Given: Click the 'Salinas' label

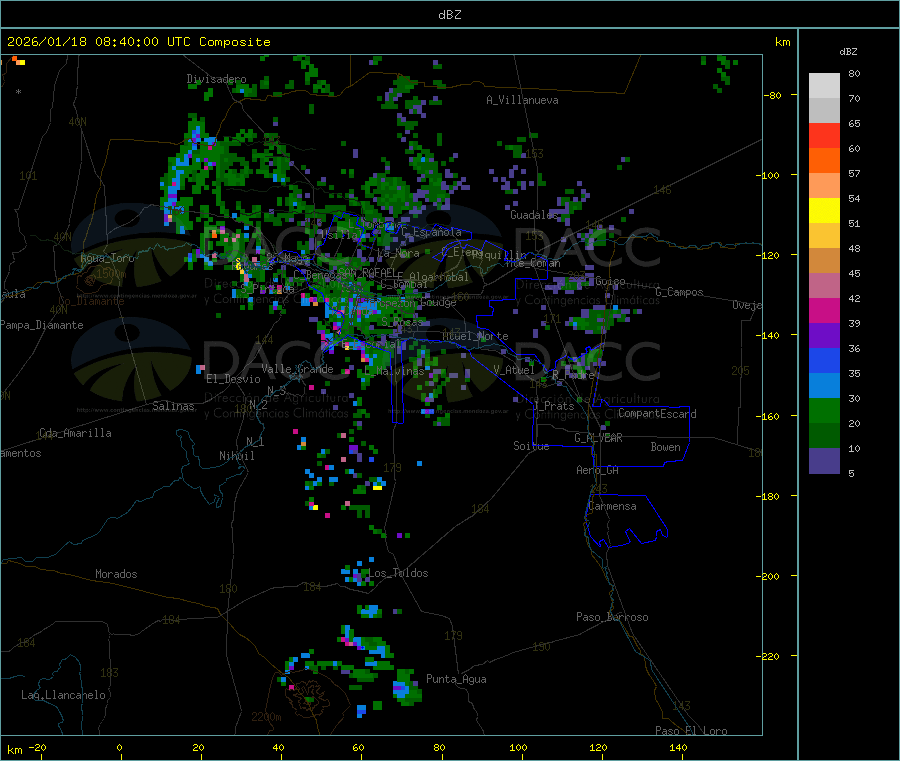Looking at the screenshot, I should [x=173, y=406].
